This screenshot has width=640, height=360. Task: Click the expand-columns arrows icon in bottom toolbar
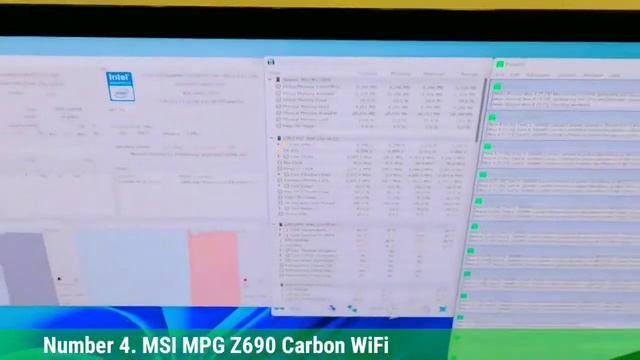(x=333, y=309)
